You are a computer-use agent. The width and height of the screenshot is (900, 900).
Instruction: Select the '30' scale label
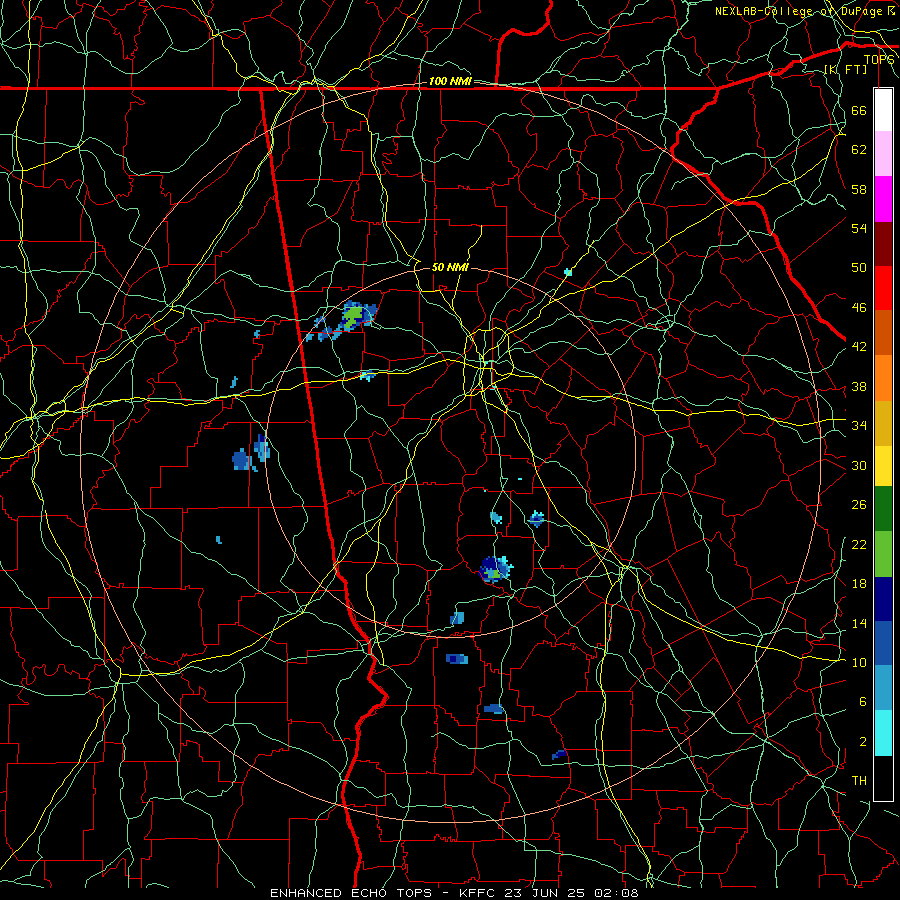(x=859, y=465)
